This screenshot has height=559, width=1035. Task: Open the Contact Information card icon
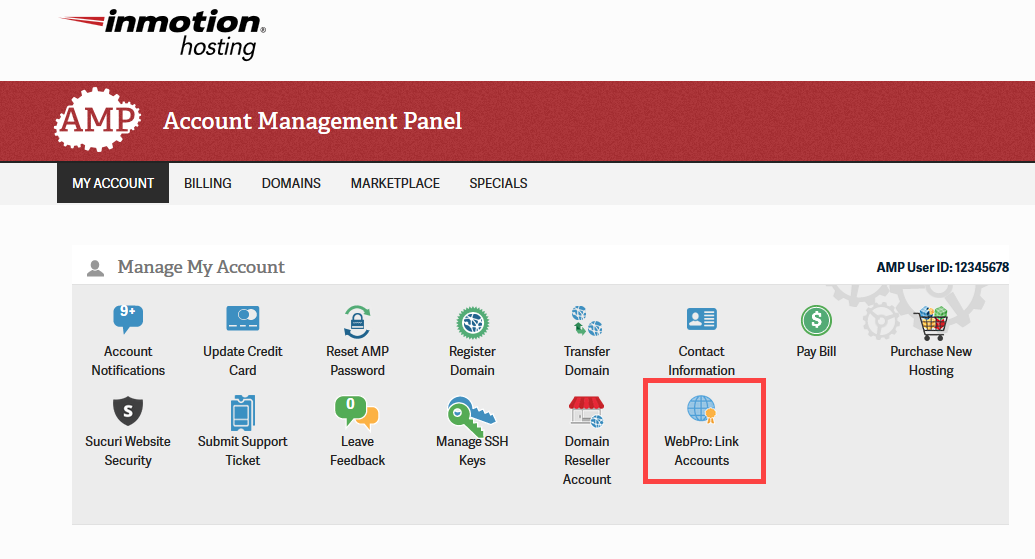[x=702, y=319]
